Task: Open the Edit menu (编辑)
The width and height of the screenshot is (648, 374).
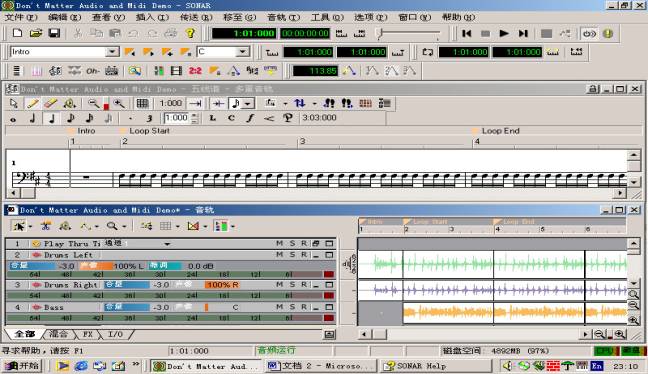Action: 64,17
